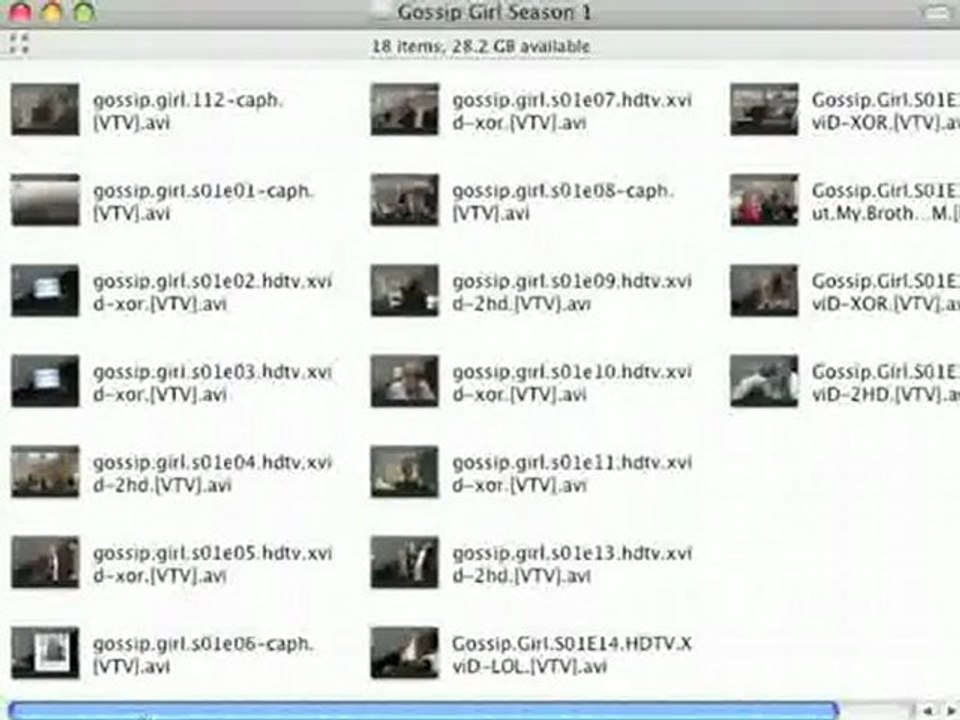
Task: Pick the s01e04 2hd video thumbnail
Action: (x=45, y=472)
